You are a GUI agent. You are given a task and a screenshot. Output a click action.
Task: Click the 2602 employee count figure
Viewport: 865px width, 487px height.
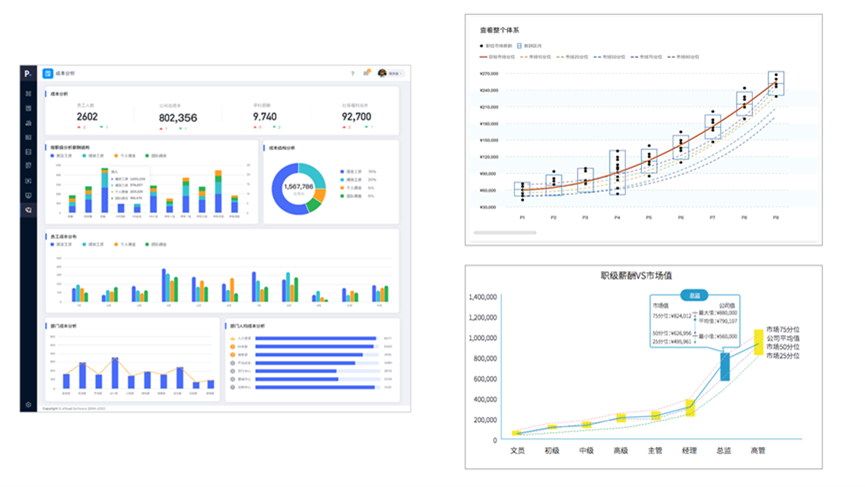87,117
